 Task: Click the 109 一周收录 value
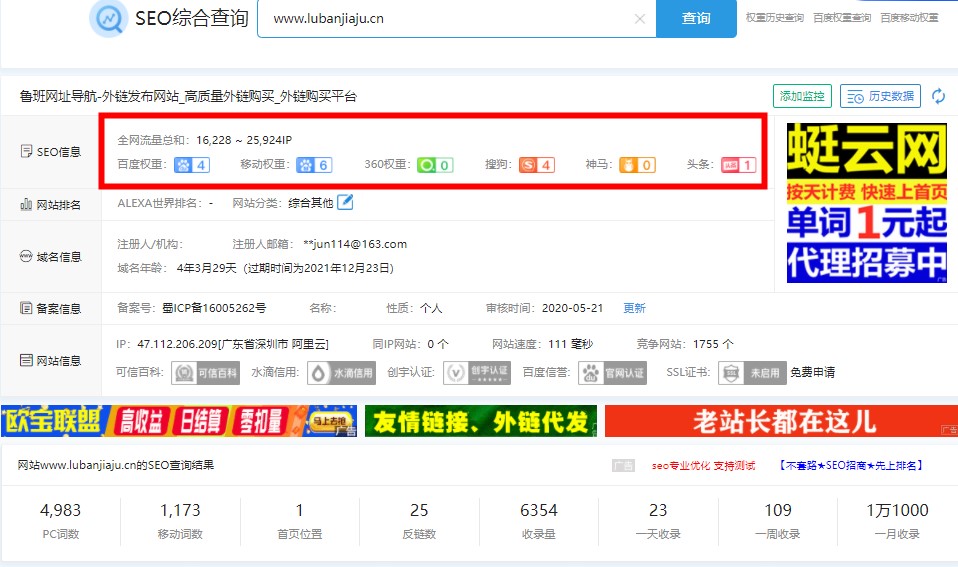[x=778, y=510]
